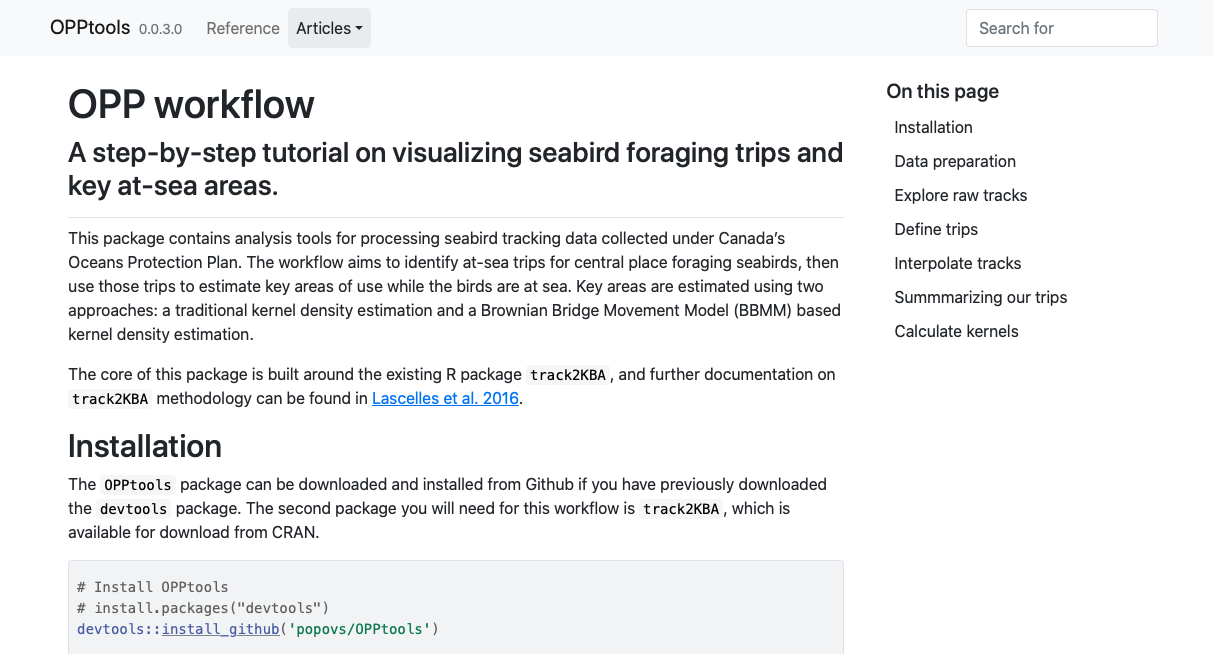This screenshot has height=654, width=1214.
Task: Expand the Articles dropdown menu
Action: coord(329,28)
